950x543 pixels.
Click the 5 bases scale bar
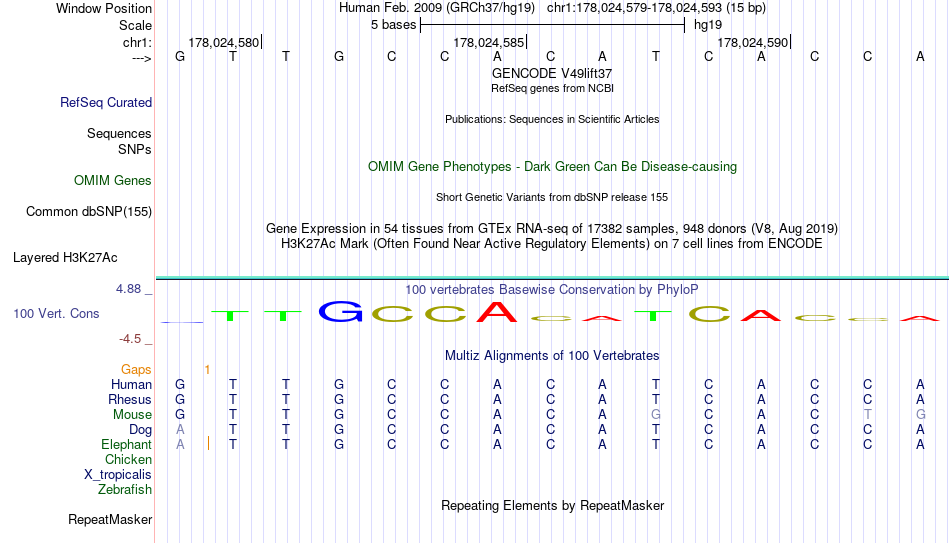tap(553, 25)
